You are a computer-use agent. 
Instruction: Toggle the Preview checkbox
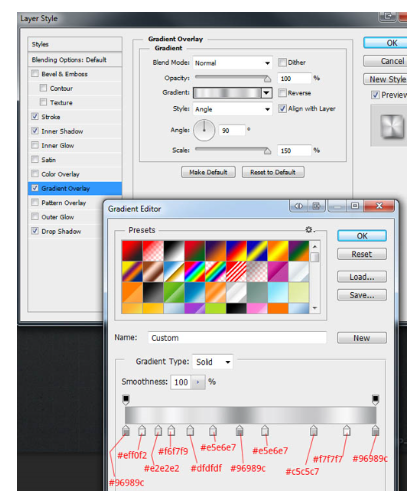click(375, 95)
